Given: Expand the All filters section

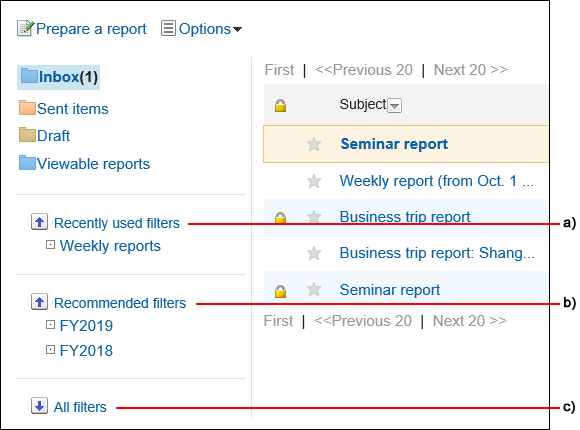Looking at the screenshot, I should tap(39, 406).
